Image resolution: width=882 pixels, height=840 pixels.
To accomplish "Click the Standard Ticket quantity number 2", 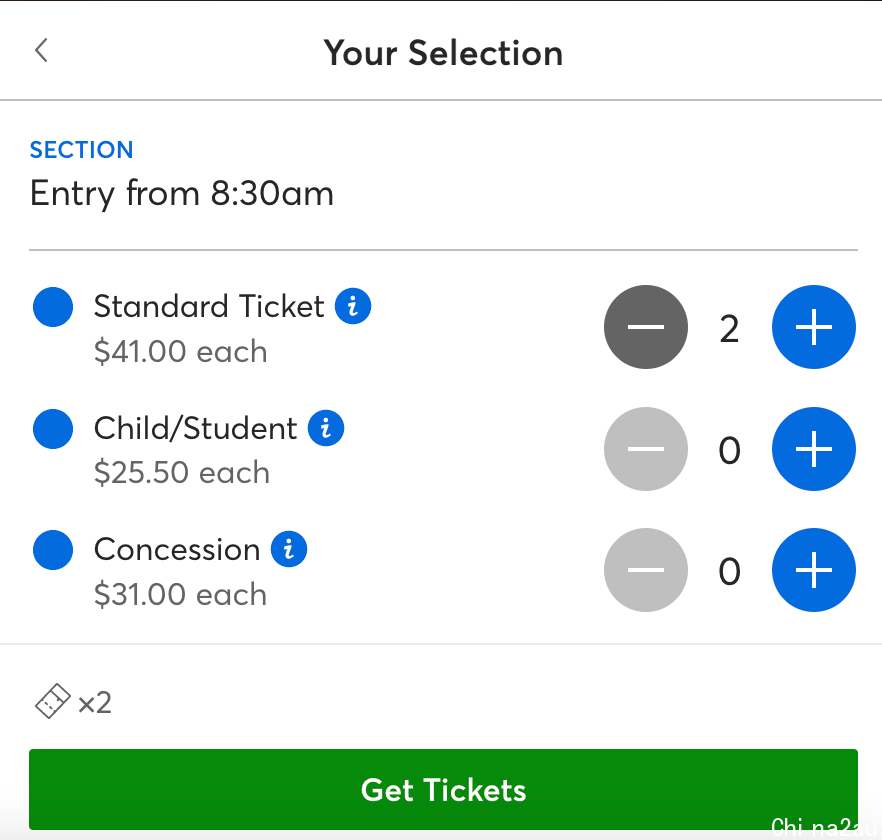I will coord(729,329).
